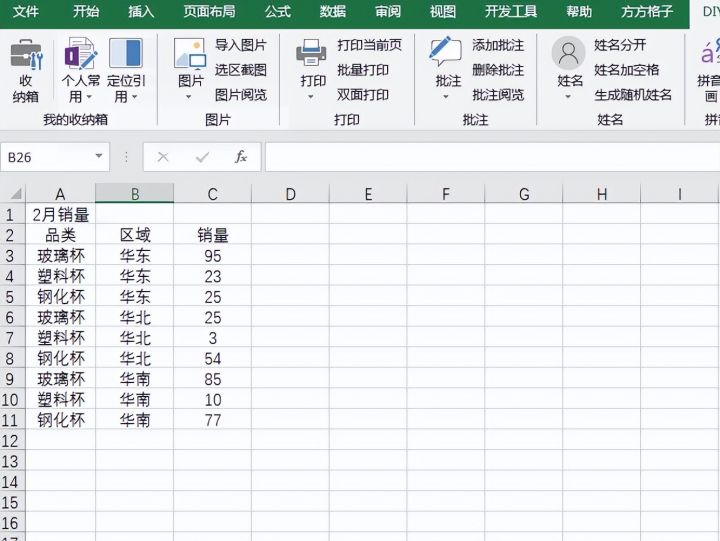Select cell containing 2月销量
The width and height of the screenshot is (720, 541).
[60, 214]
